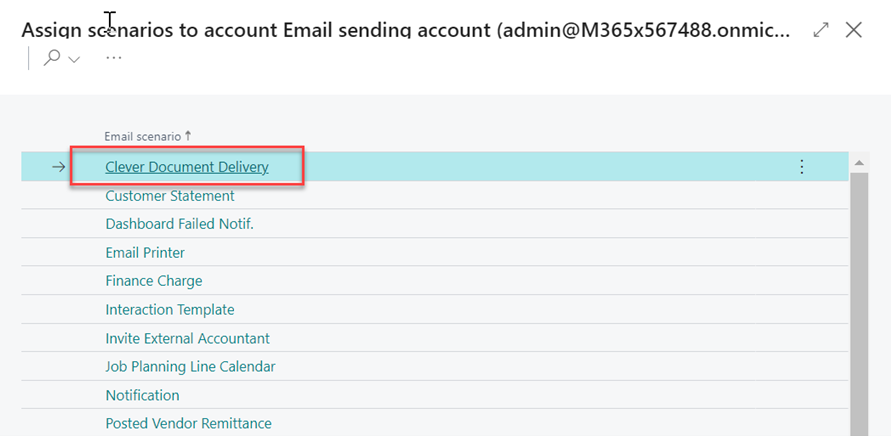Select the Invite External Accountant scenario
The width and height of the screenshot is (891, 436).
pos(188,338)
